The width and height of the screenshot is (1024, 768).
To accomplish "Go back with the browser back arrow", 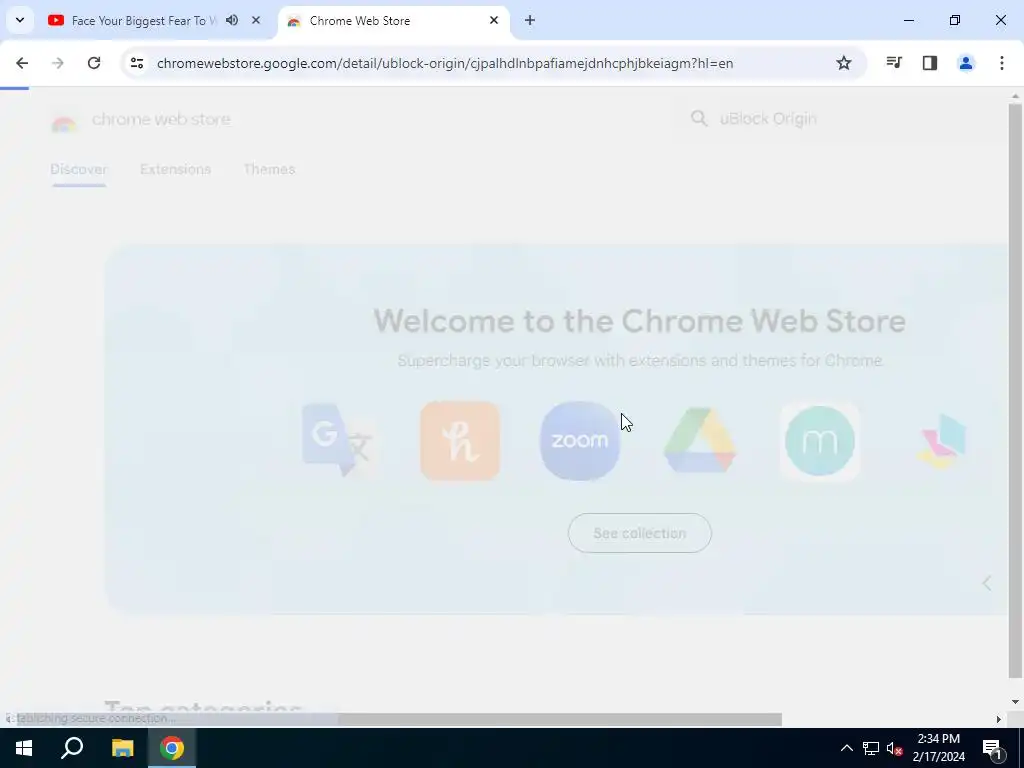I will [22, 63].
